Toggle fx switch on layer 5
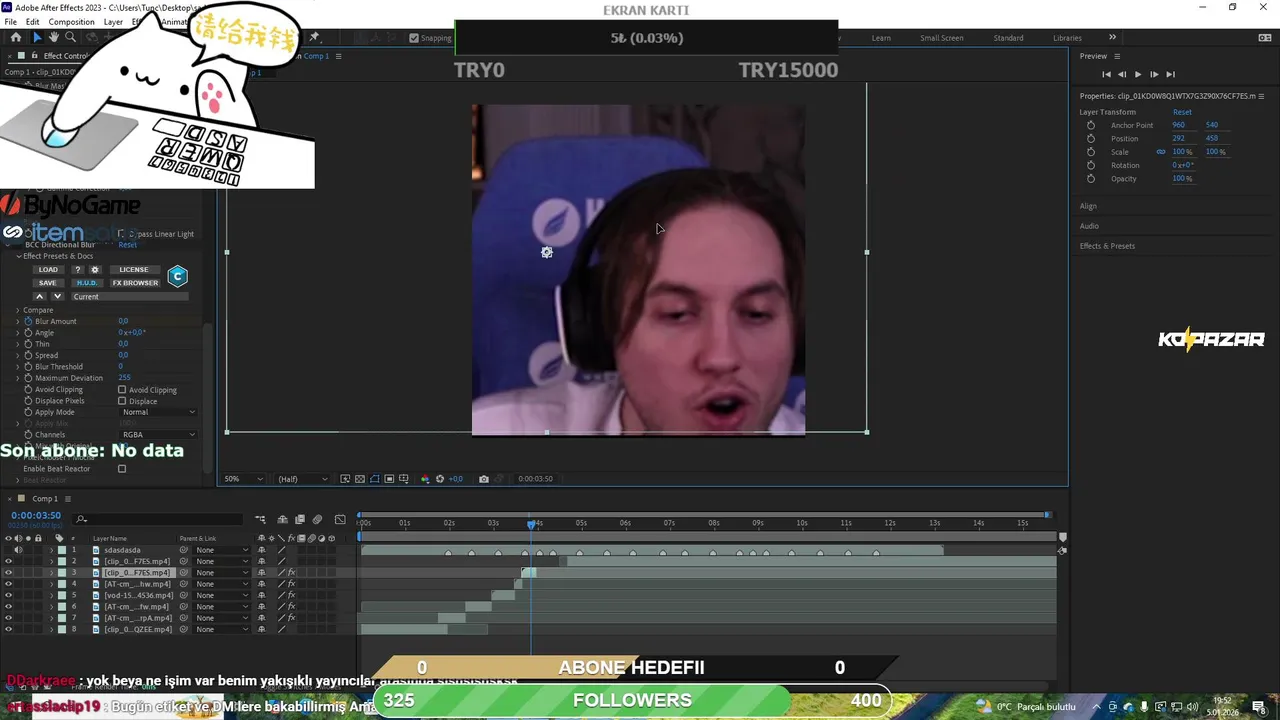The image size is (1280, 720). (291, 595)
